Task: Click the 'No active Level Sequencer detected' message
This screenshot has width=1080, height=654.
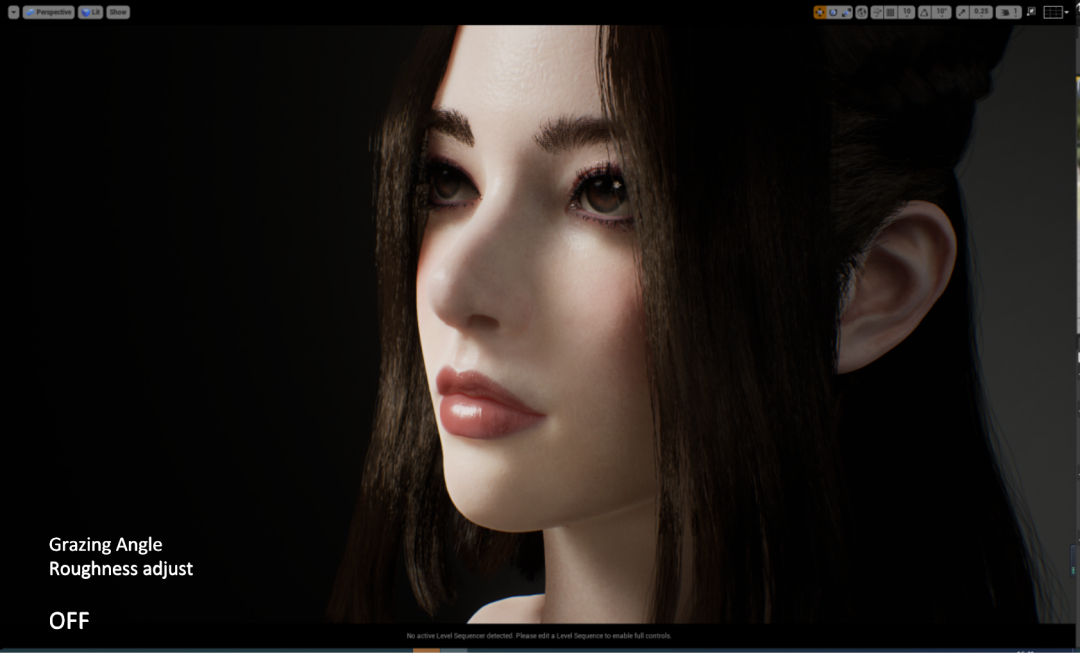Action: point(539,636)
